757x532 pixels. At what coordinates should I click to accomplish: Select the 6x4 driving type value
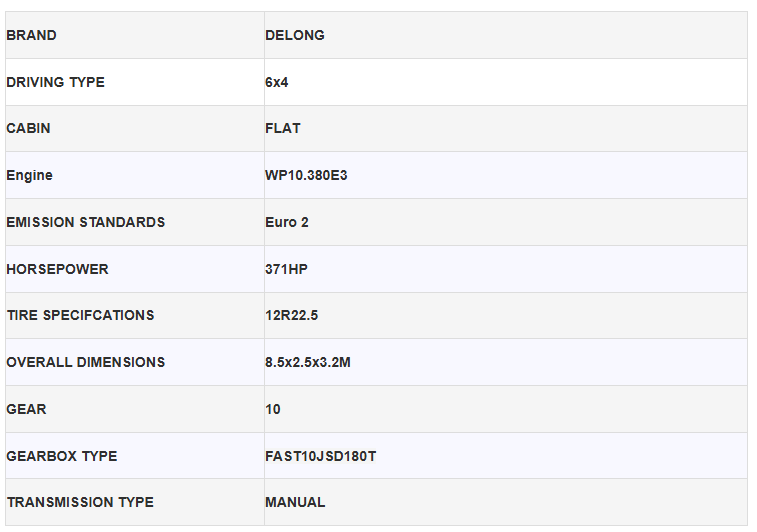pyautogui.click(x=277, y=82)
